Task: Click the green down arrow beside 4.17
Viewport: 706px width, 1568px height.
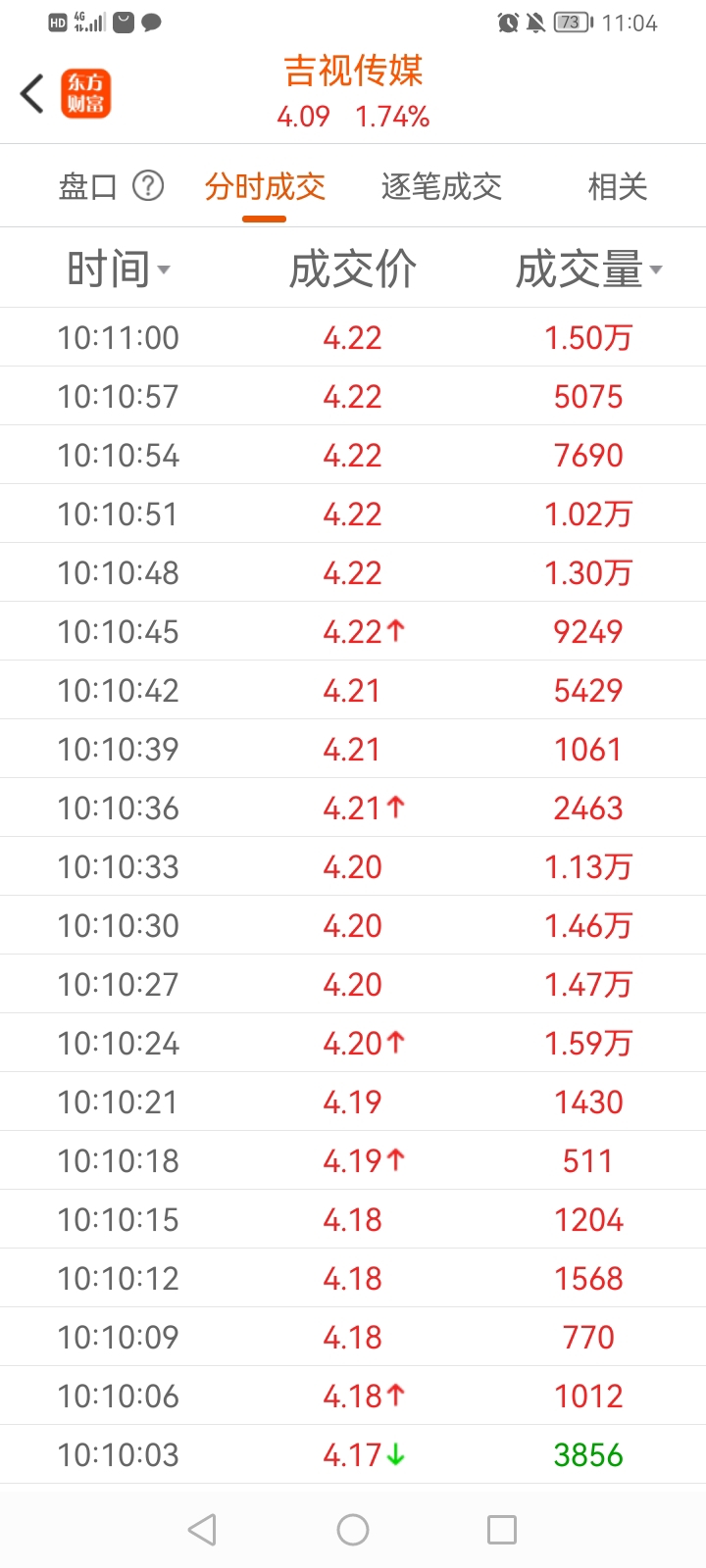Action: 395,1455
